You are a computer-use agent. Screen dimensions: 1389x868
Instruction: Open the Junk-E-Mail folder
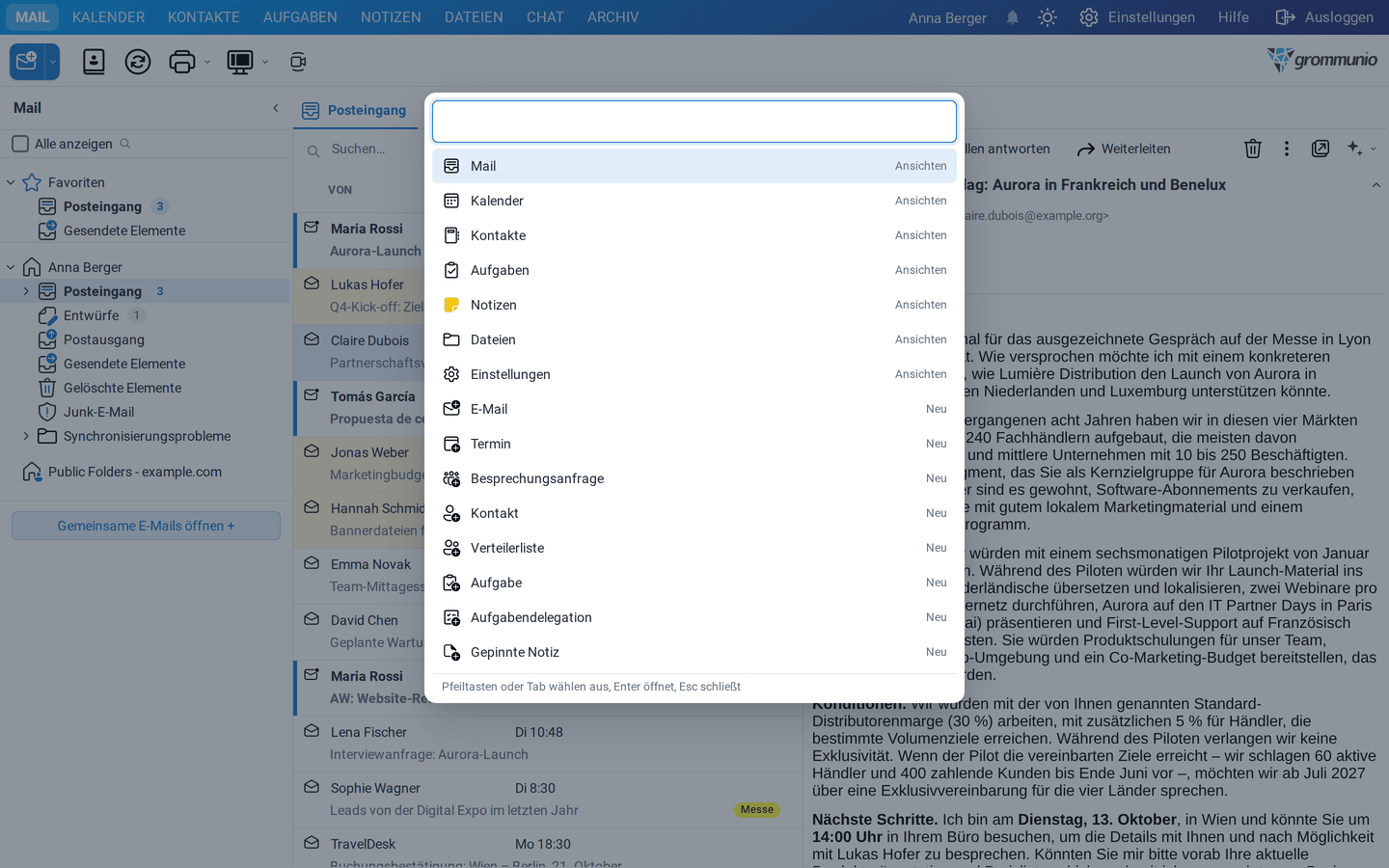click(98, 412)
